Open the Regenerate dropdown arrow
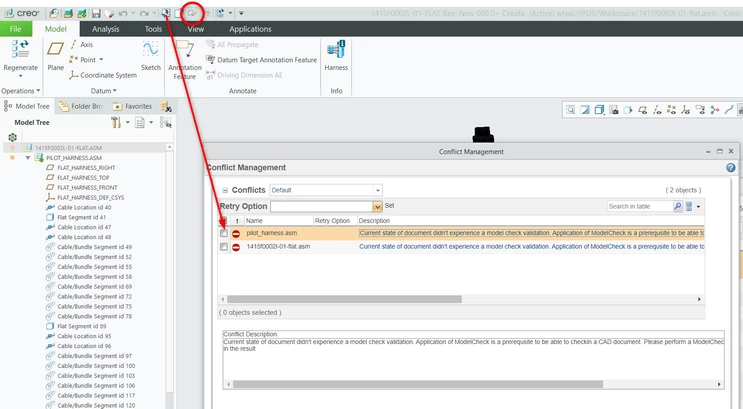Viewport: 743px width, 409px height. point(20,76)
